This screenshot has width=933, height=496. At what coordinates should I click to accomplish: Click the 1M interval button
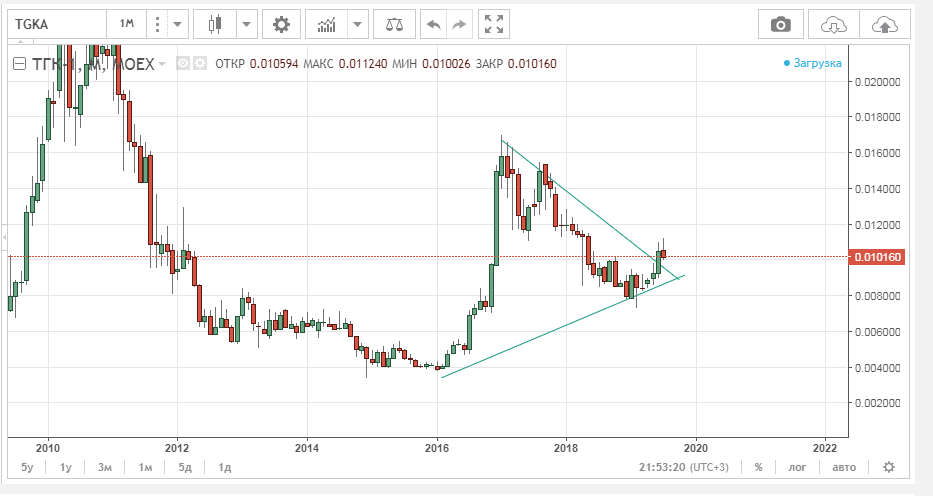click(x=127, y=24)
